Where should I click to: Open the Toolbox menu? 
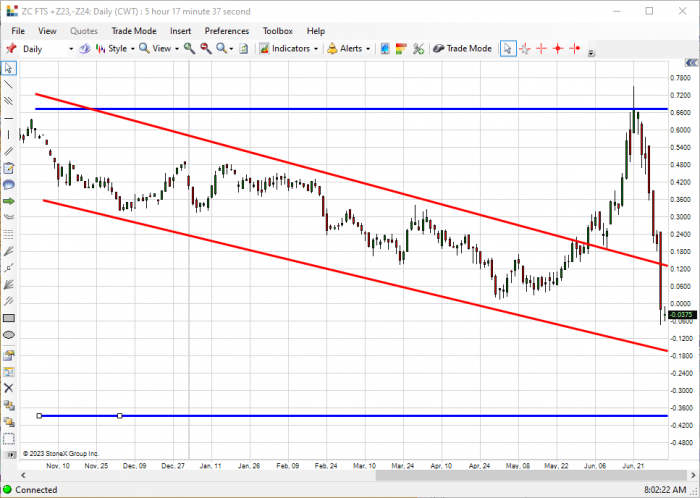point(278,31)
